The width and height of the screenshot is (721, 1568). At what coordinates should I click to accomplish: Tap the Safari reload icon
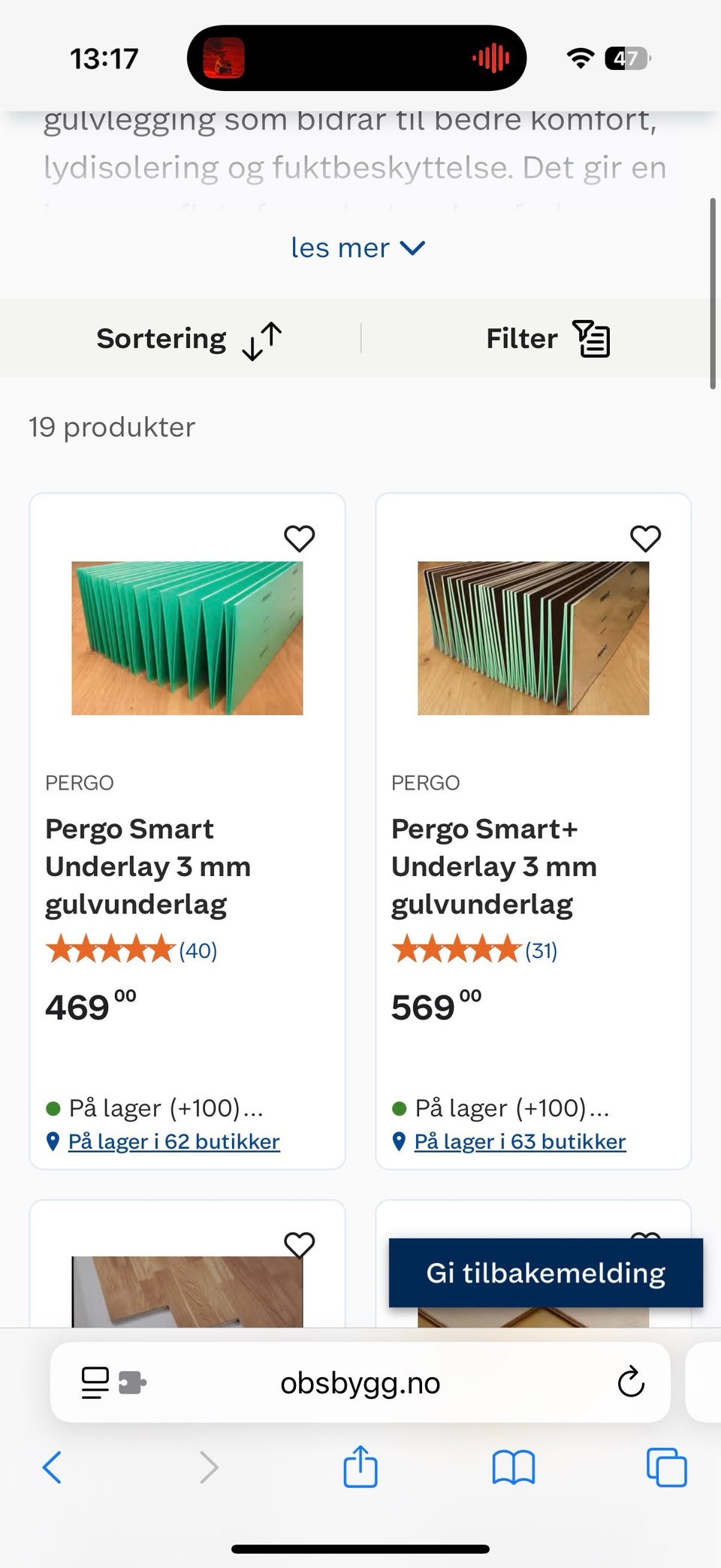click(x=631, y=1382)
